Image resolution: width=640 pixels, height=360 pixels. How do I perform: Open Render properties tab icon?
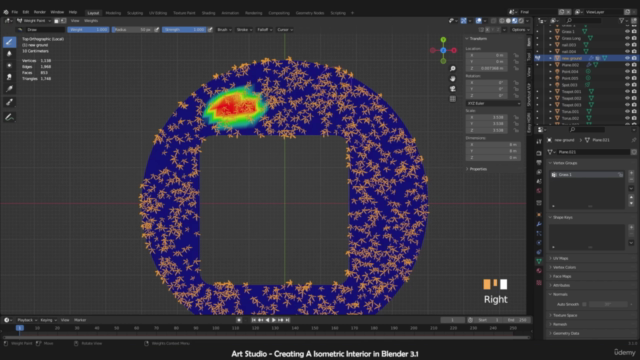tap(539, 153)
